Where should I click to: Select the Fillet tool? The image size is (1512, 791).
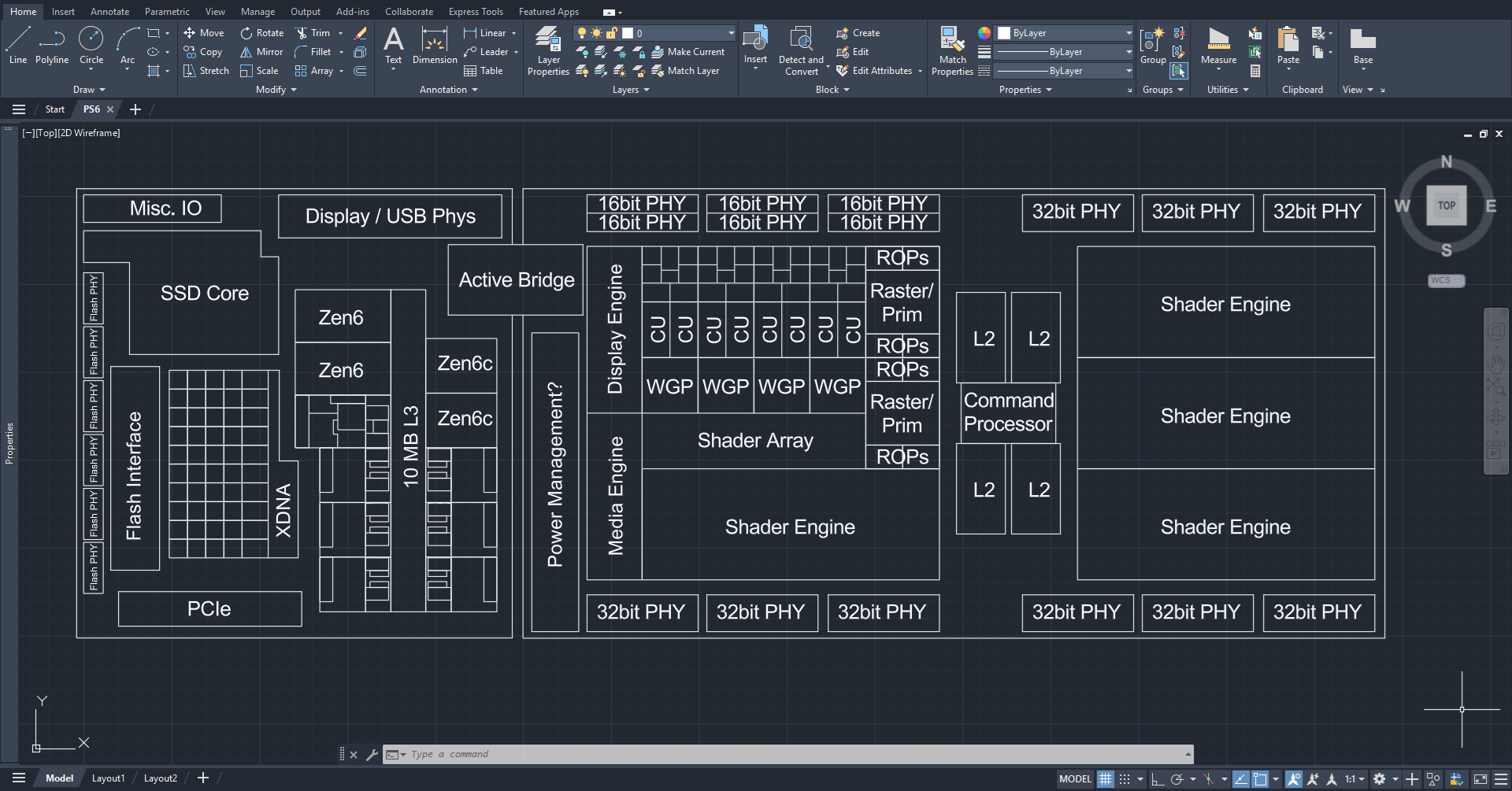[x=313, y=52]
